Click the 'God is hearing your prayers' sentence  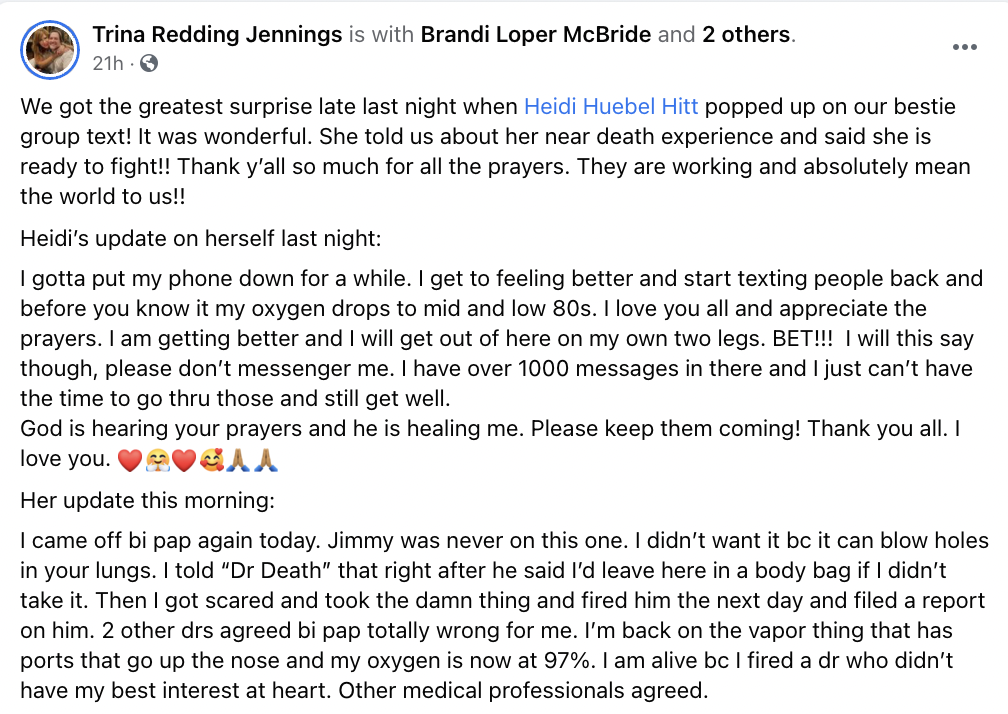click(x=490, y=443)
